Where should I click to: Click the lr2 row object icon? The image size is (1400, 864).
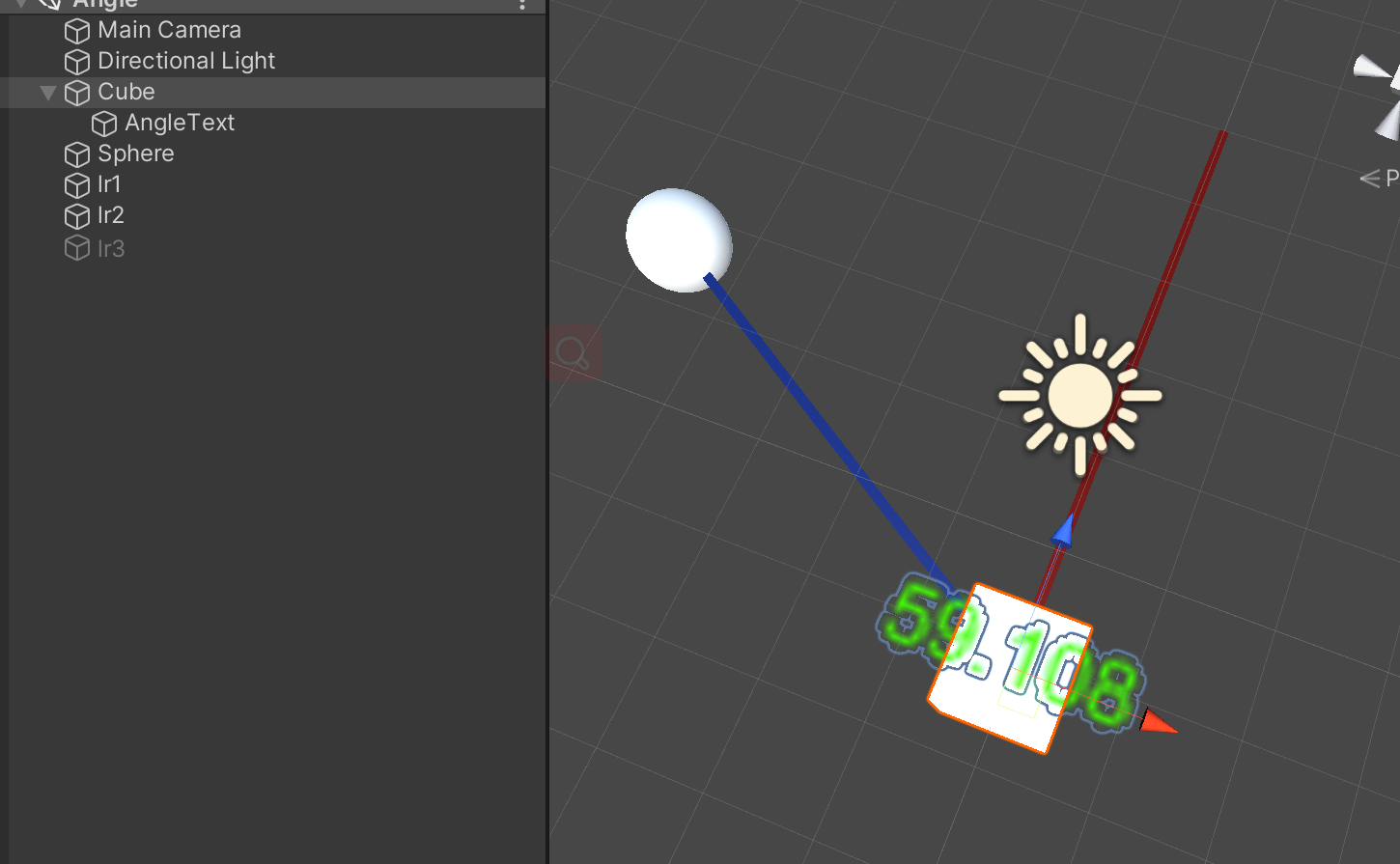click(77, 216)
